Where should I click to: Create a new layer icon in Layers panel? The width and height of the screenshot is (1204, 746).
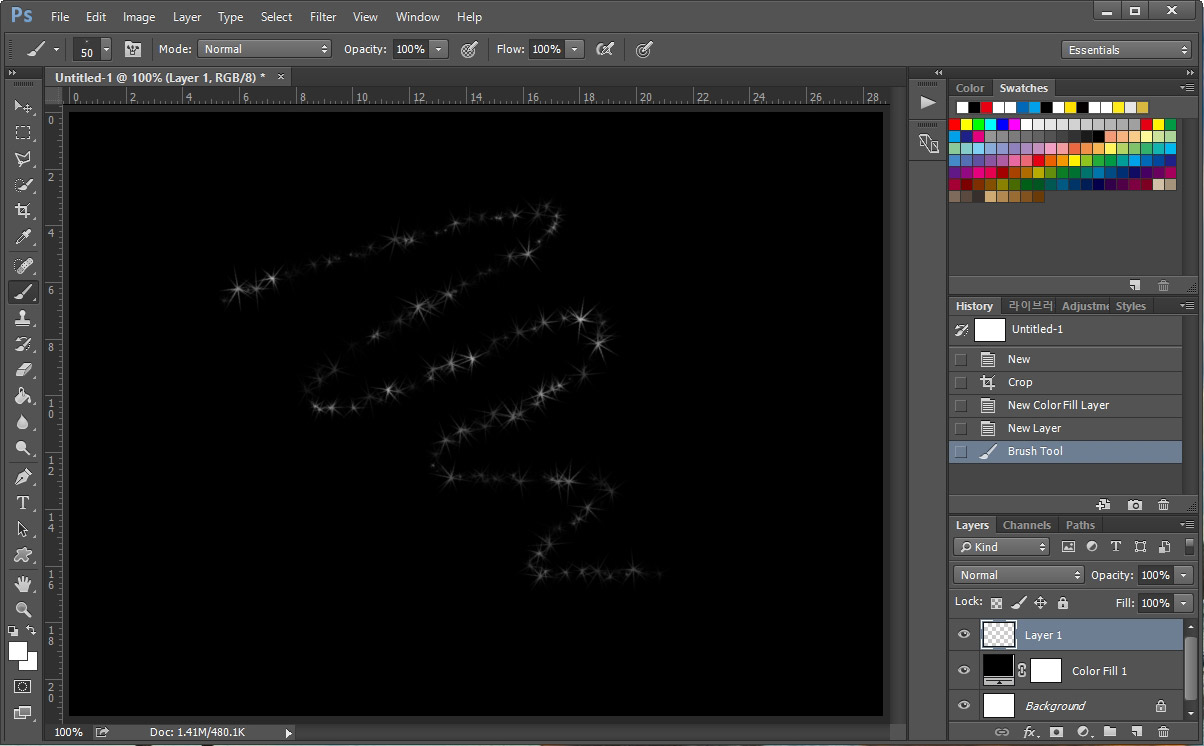click(x=1136, y=733)
